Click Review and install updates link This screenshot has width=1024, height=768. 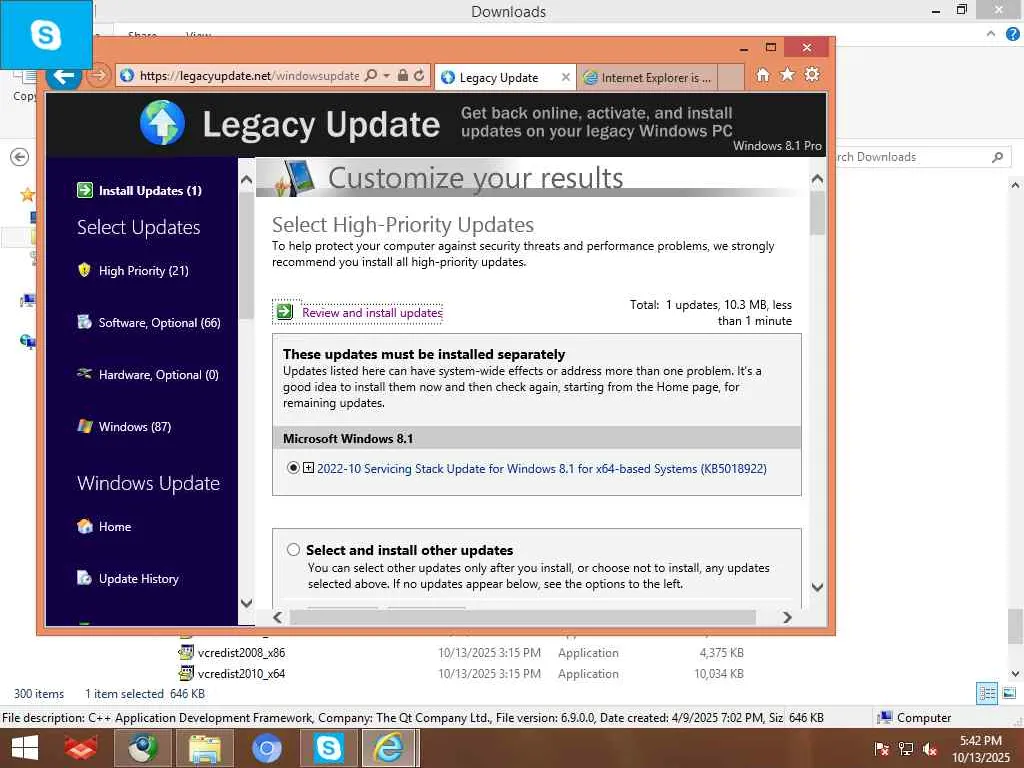tap(372, 313)
